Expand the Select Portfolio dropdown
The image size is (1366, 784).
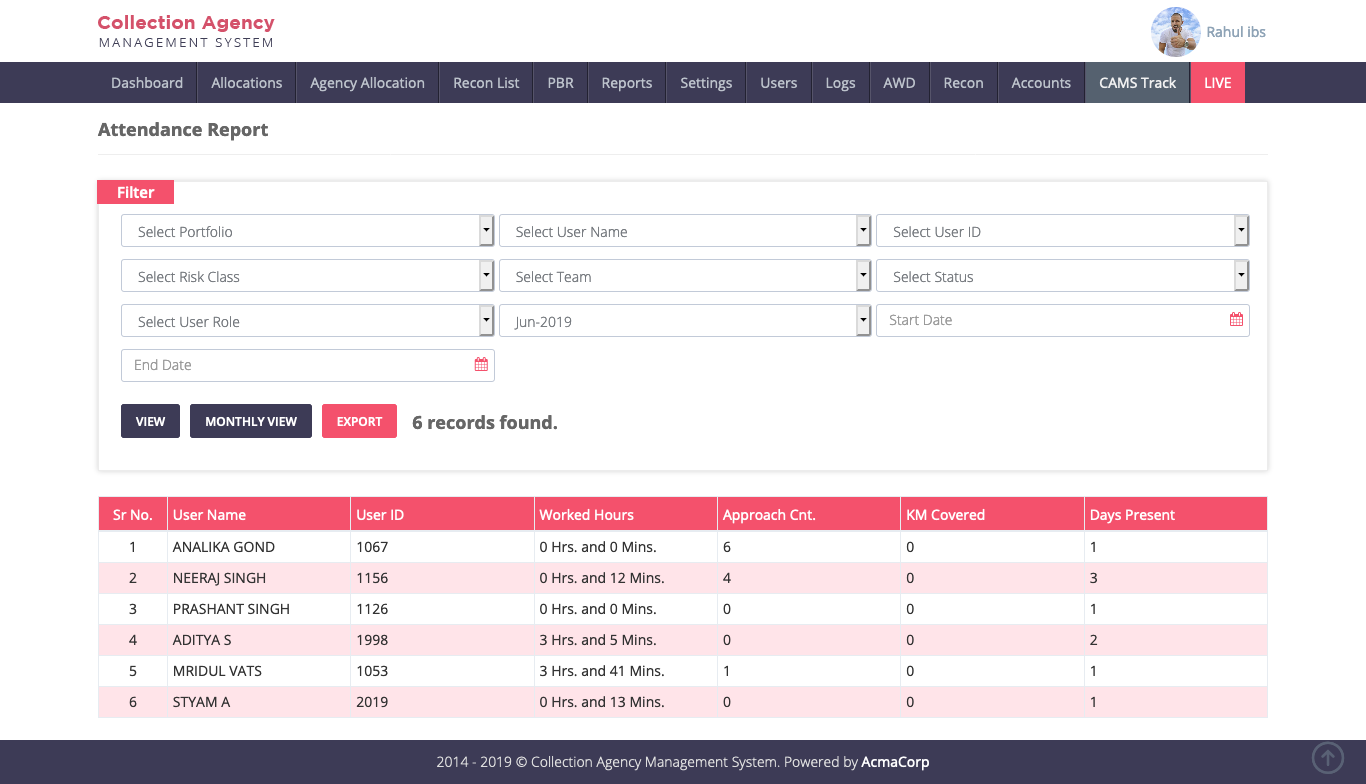coord(307,231)
